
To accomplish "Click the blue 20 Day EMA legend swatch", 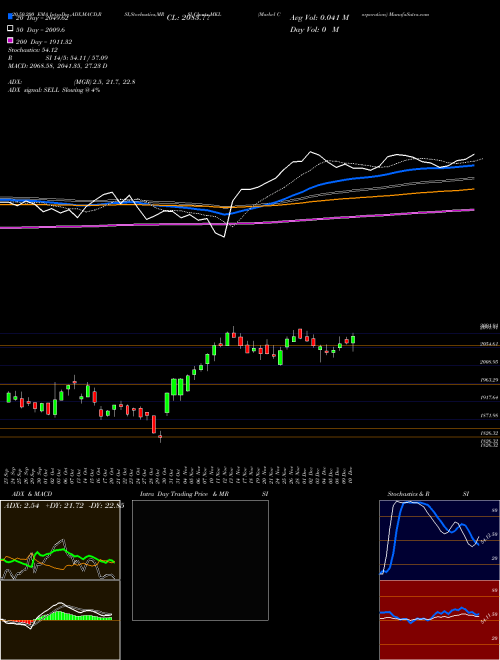I will [10, 17].
